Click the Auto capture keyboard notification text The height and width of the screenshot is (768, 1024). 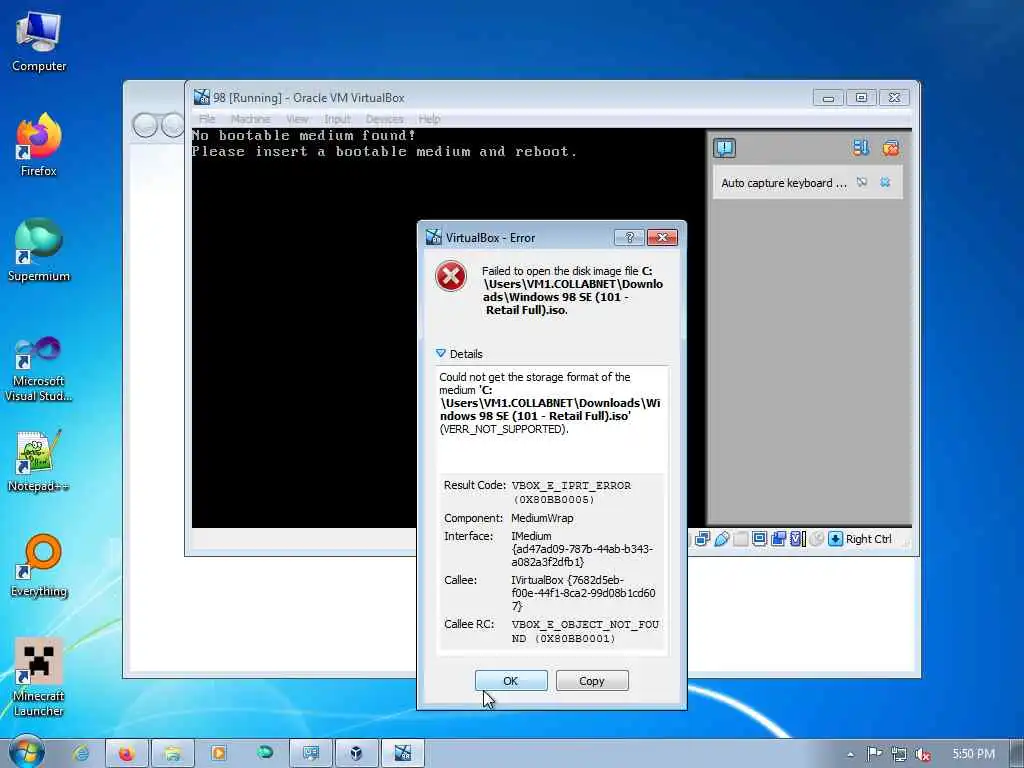(784, 183)
